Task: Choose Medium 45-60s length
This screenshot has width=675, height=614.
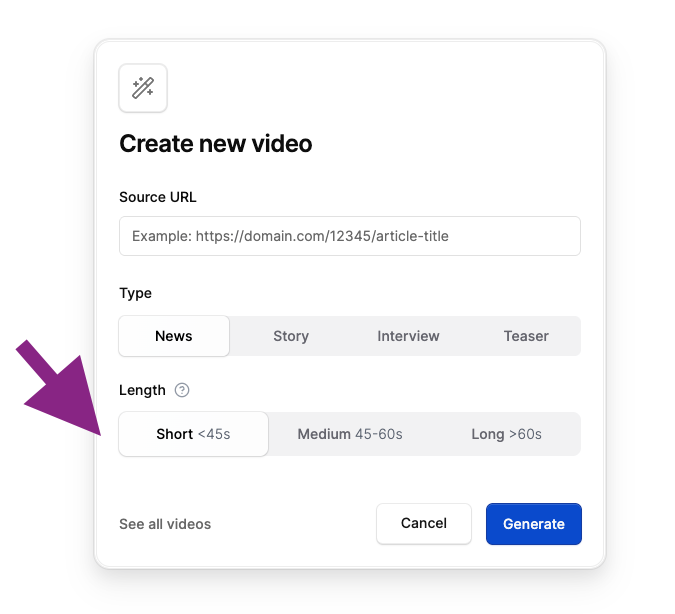Action: [x=350, y=434]
